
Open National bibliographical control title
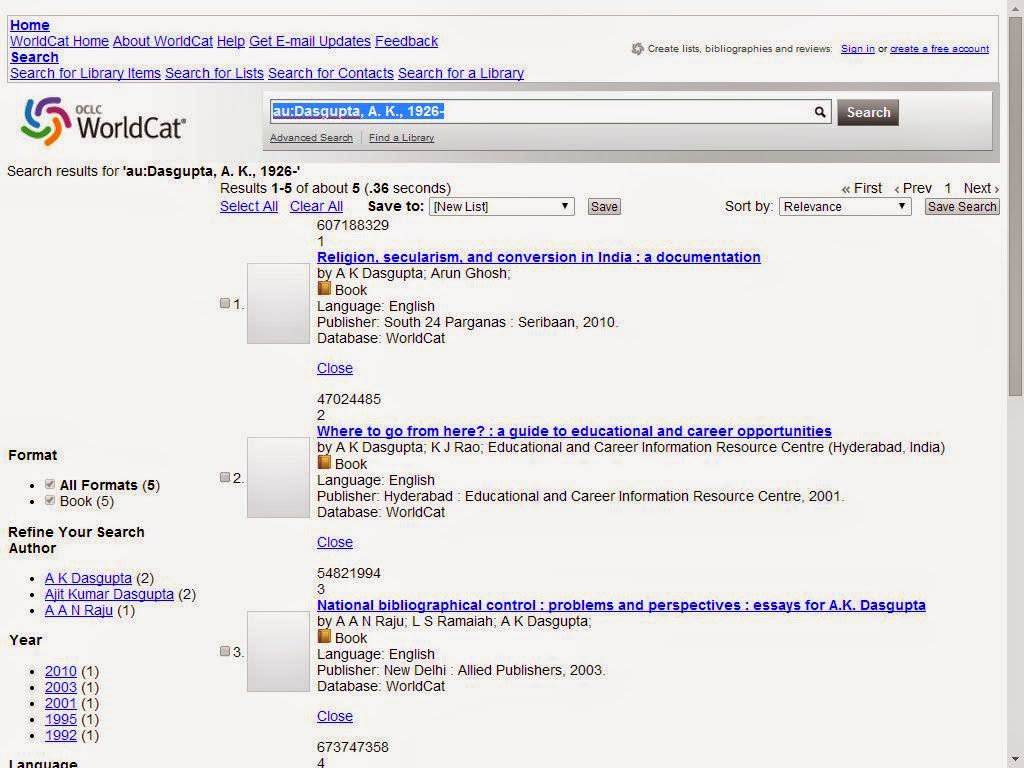pos(621,605)
